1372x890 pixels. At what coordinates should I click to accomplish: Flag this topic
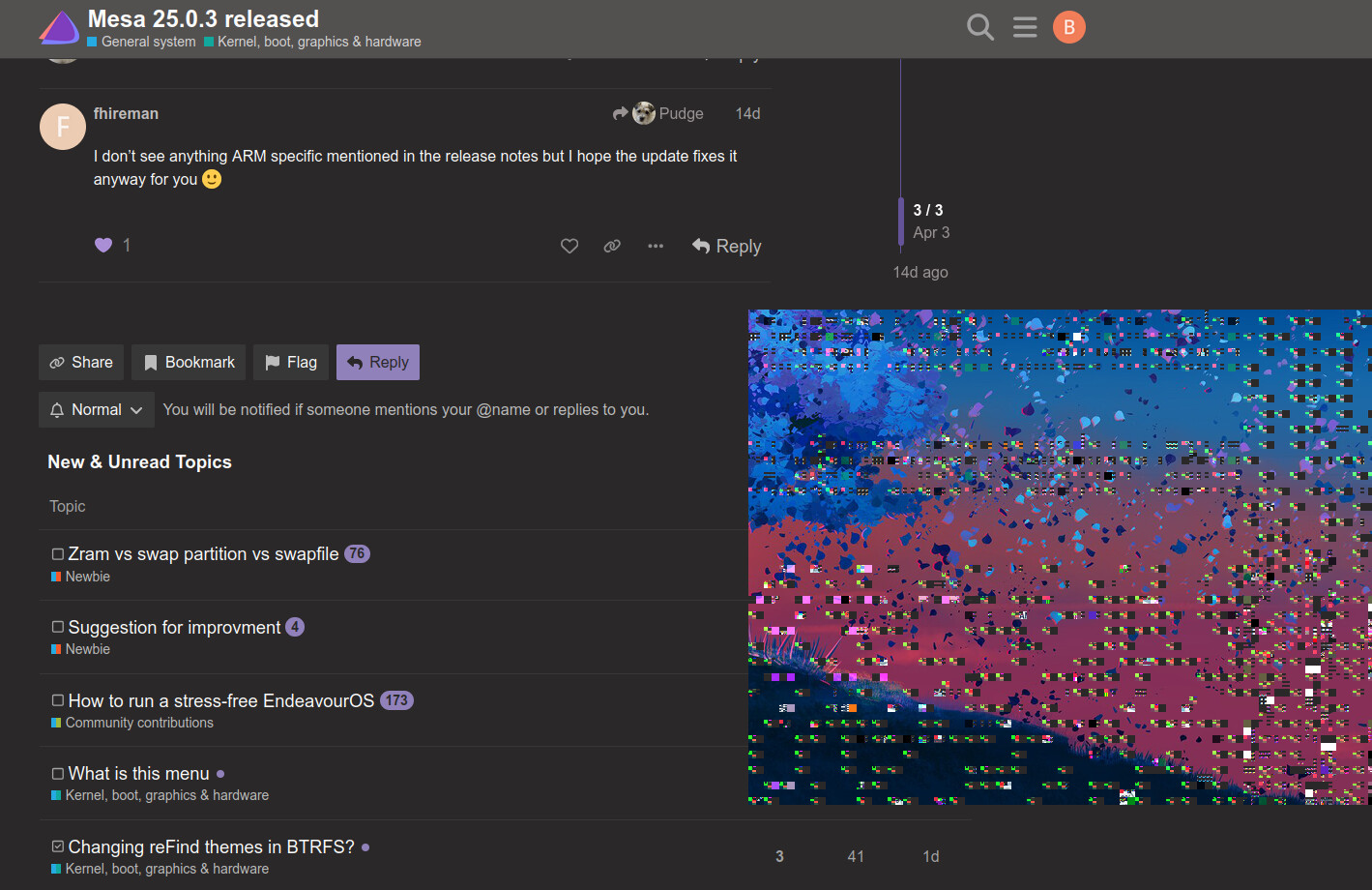291,362
